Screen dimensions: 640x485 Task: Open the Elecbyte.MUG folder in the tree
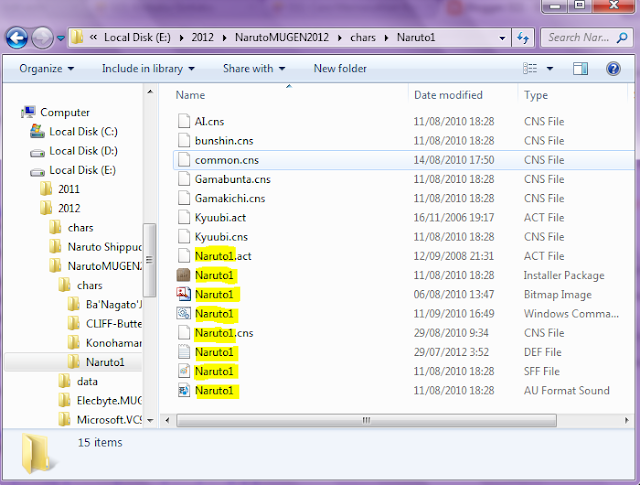109,400
